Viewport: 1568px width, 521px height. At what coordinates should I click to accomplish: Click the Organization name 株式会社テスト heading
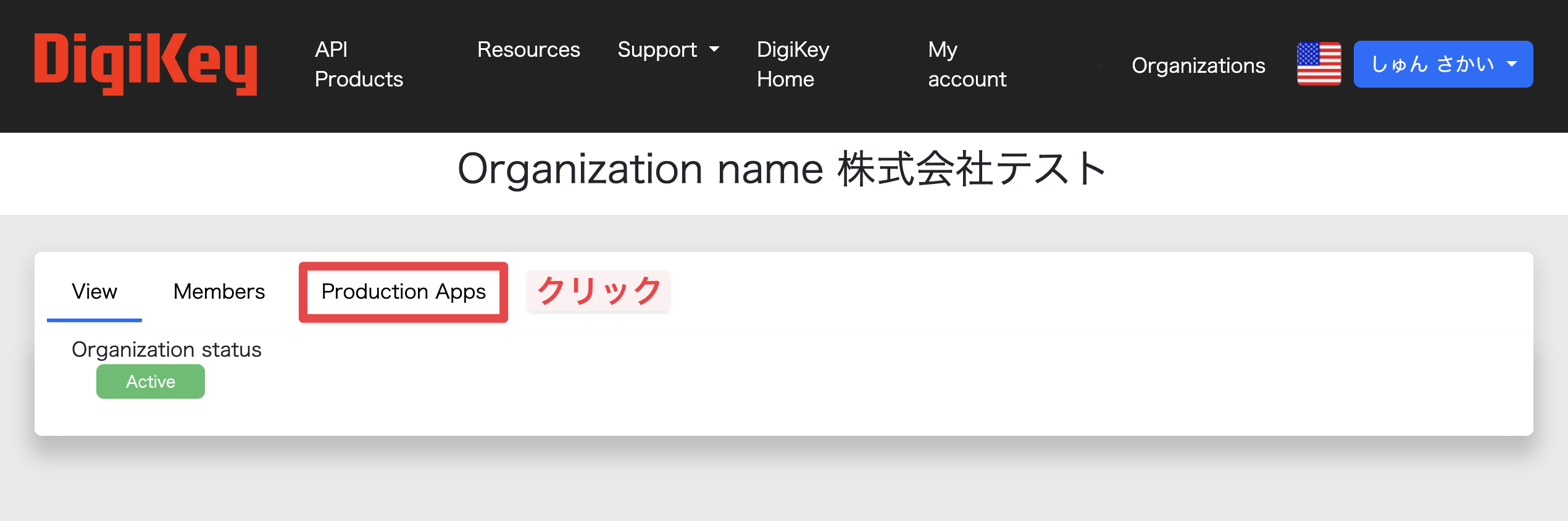click(x=782, y=169)
